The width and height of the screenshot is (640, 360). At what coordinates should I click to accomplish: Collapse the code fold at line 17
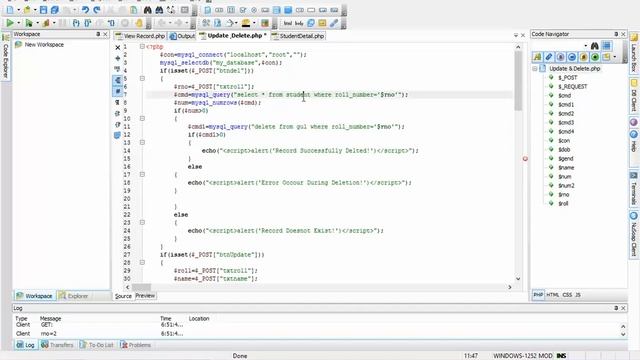click(x=142, y=174)
